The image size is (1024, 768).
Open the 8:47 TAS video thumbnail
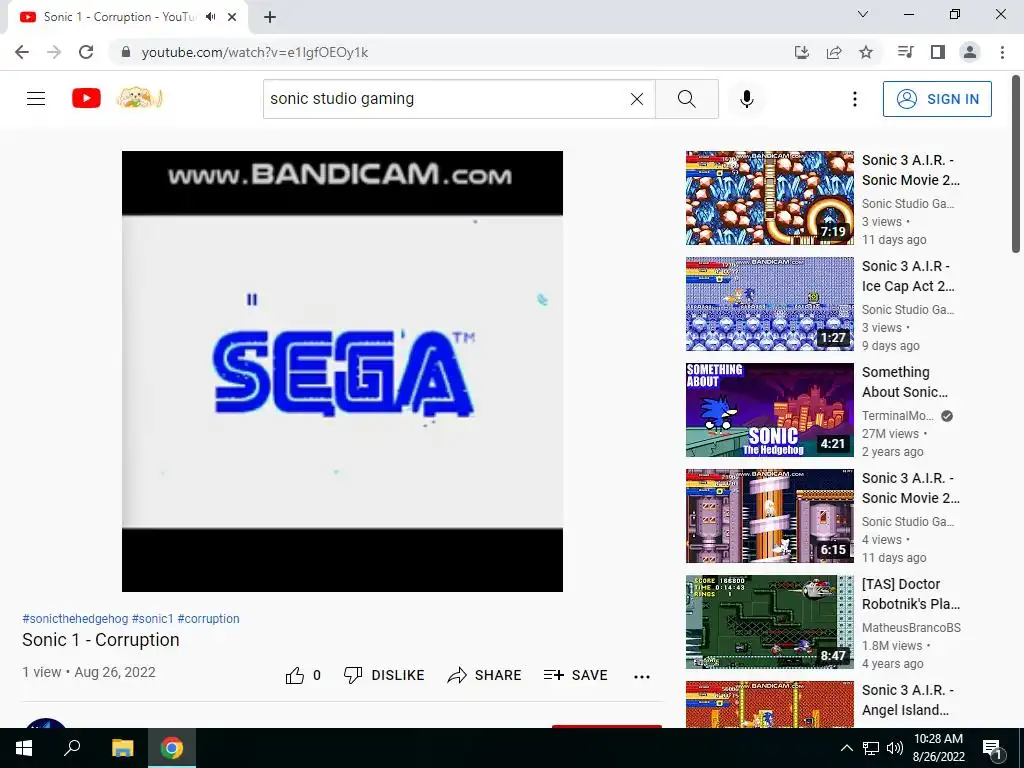pos(769,622)
